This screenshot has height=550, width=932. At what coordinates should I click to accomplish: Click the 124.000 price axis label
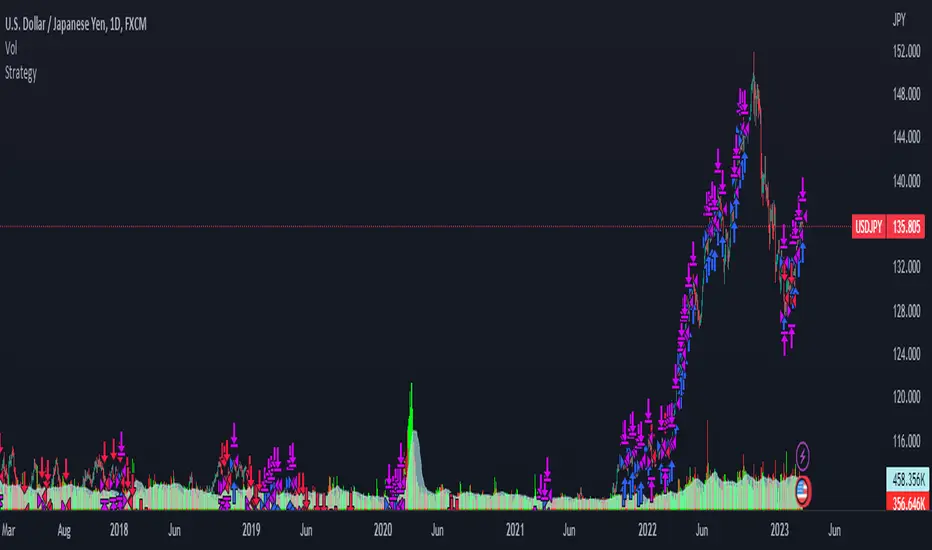tap(906, 354)
